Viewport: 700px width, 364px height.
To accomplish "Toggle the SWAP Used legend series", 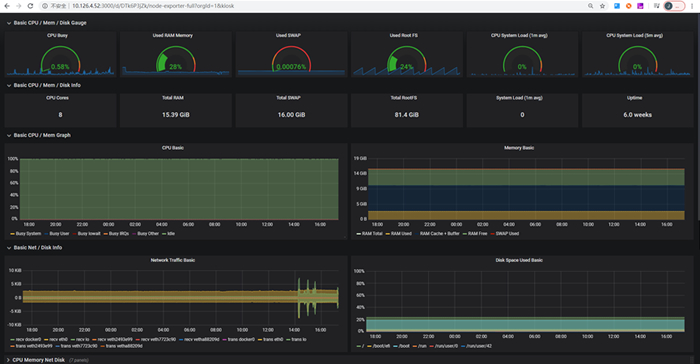I will coord(507,234).
